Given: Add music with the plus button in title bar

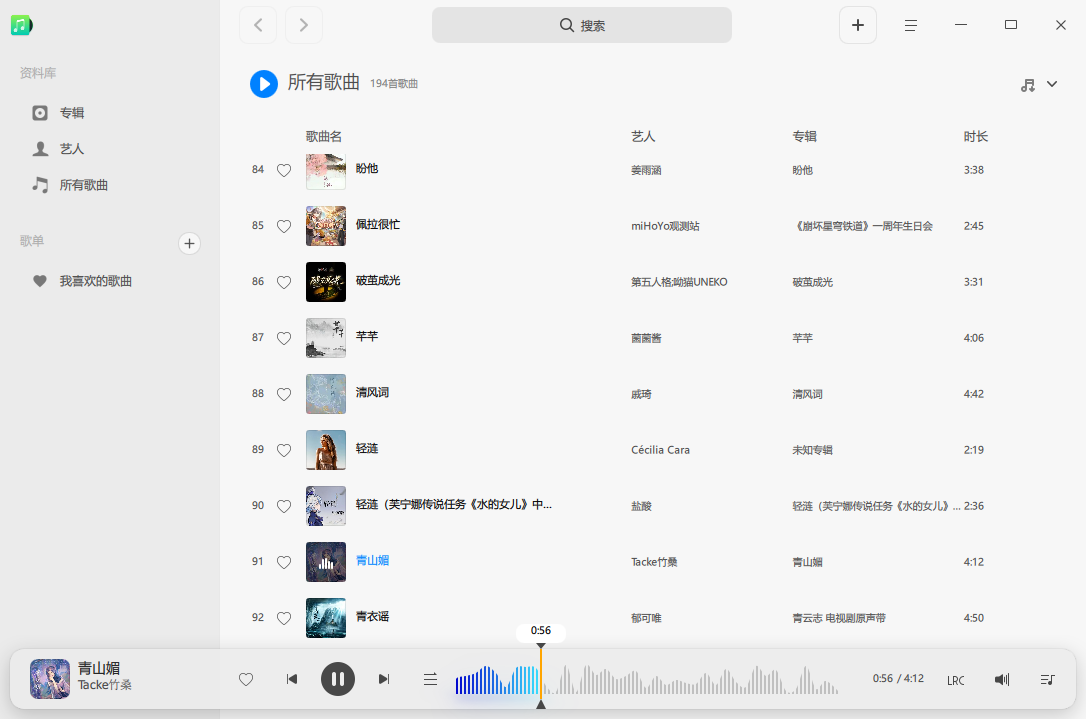Looking at the screenshot, I should [x=857, y=26].
